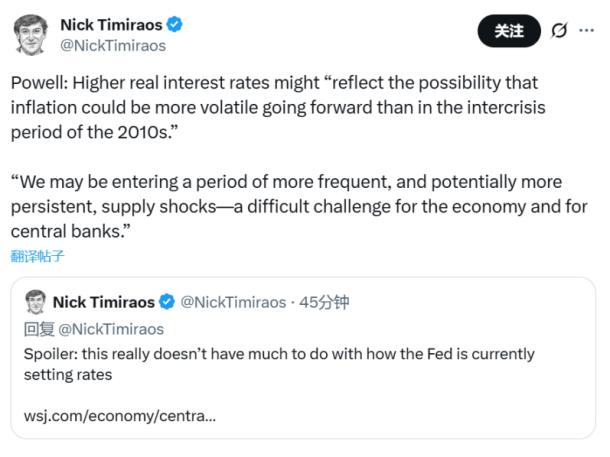Viewport: 610px width, 457px height.
Task: Open the wsj.com/economy link
Action: click(119, 414)
